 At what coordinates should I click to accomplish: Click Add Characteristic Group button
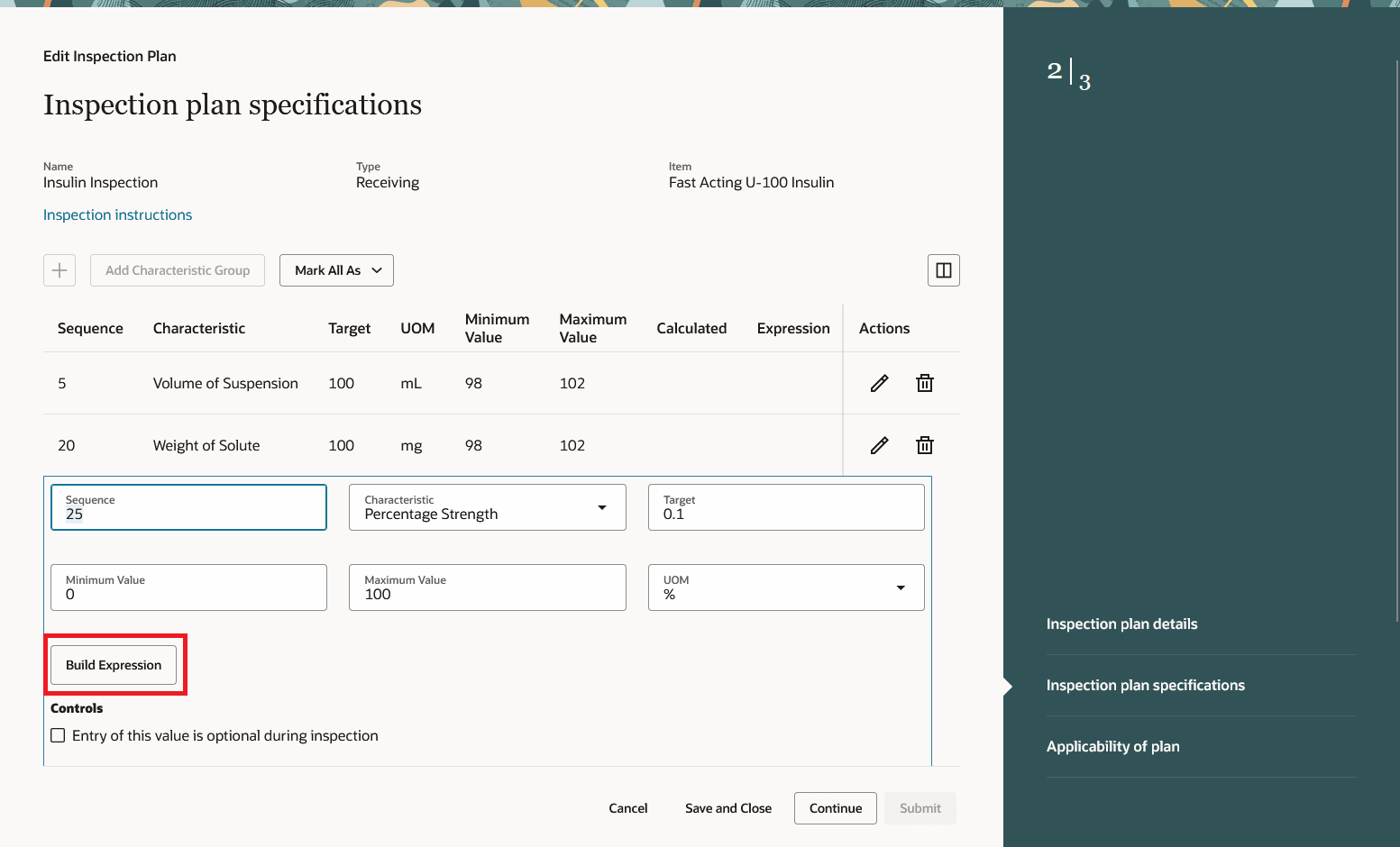(178, 270)
